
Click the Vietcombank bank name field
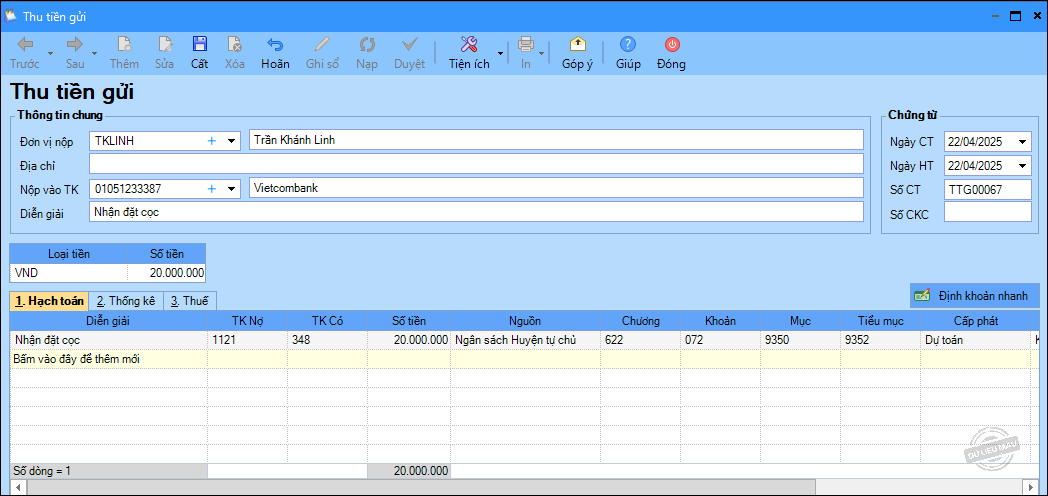[556, 189]
